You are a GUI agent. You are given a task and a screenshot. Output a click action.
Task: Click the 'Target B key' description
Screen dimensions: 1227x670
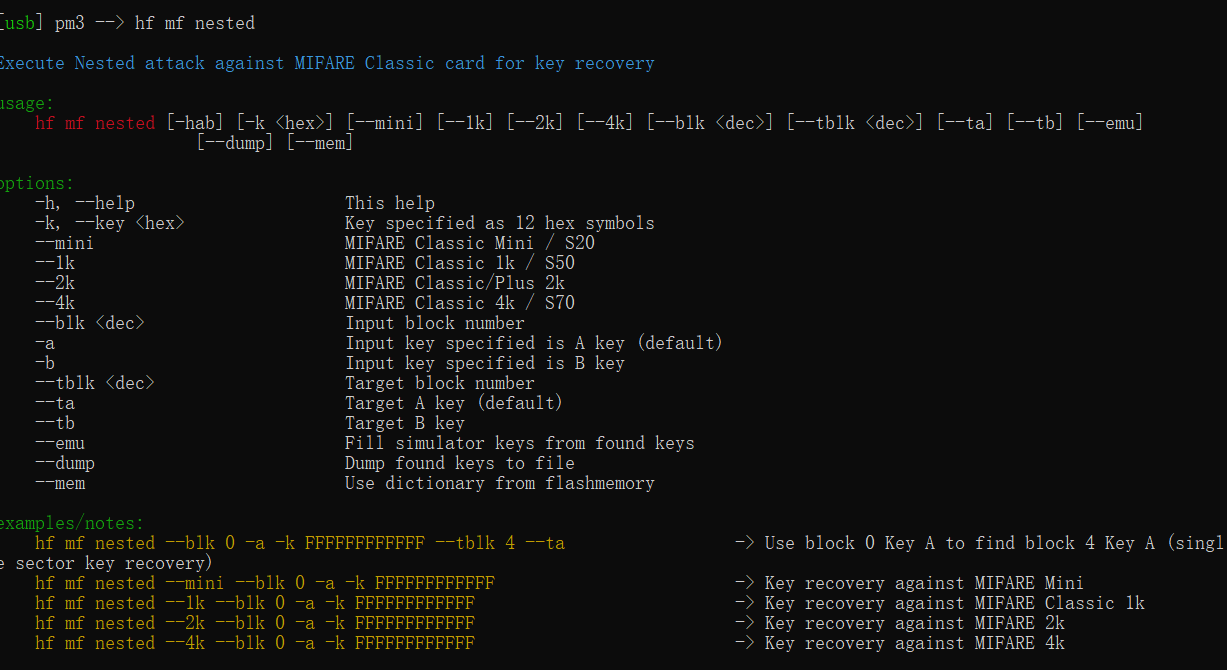(x=405, y=423)
